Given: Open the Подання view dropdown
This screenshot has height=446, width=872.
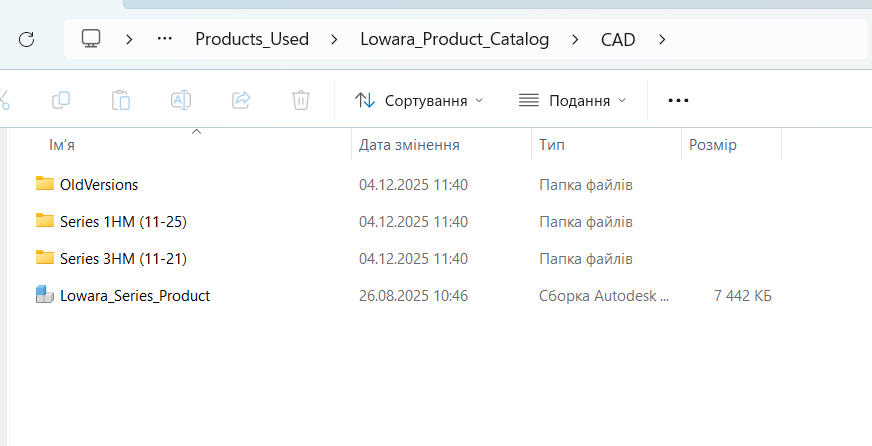Looking at the screenshot, I should [573, 101].
